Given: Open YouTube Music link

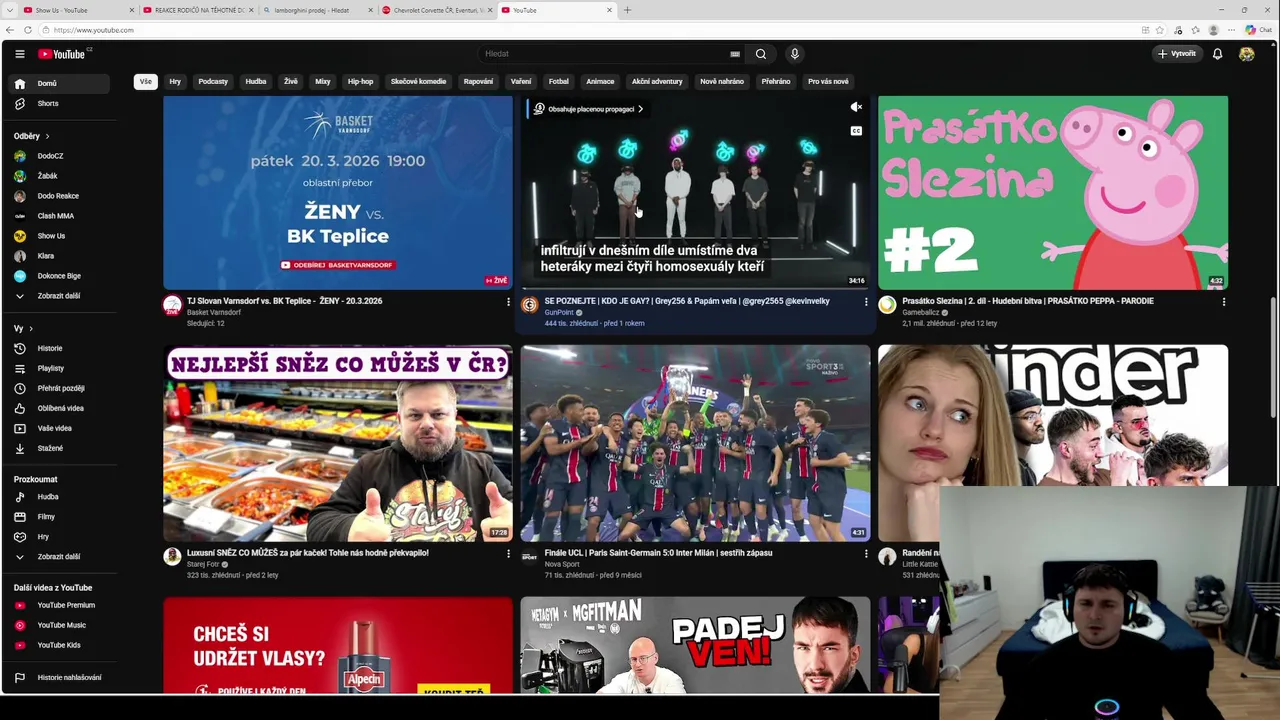Looking at the screenshot, I should 60,625.
